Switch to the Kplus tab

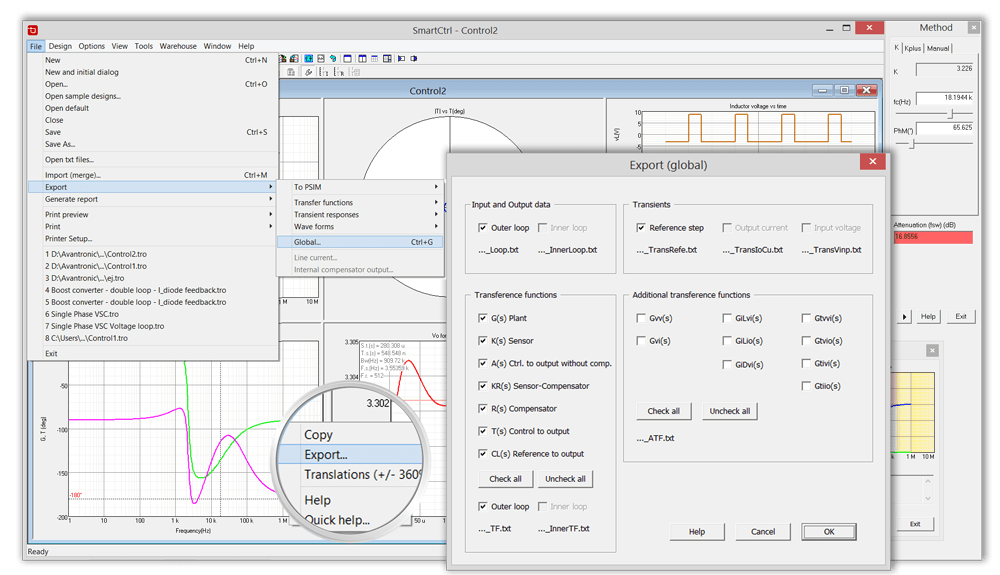913,48
